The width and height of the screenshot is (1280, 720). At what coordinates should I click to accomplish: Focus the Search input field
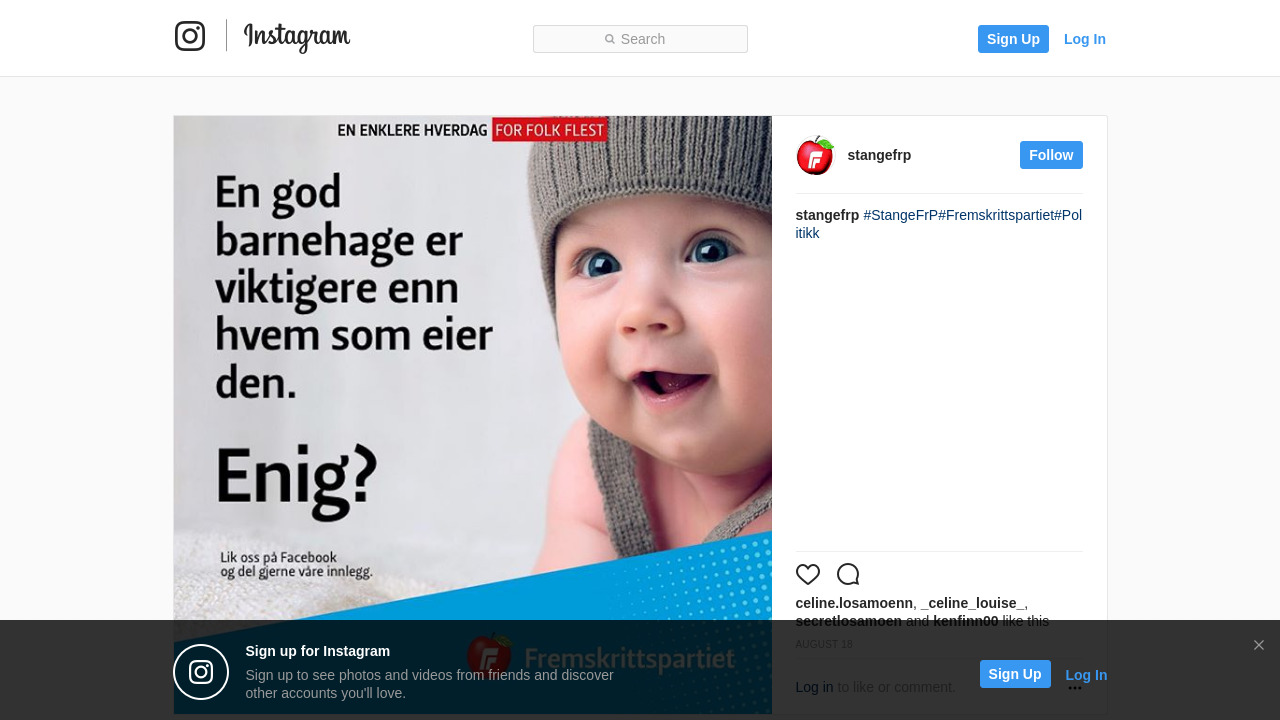tap(640, 39)
